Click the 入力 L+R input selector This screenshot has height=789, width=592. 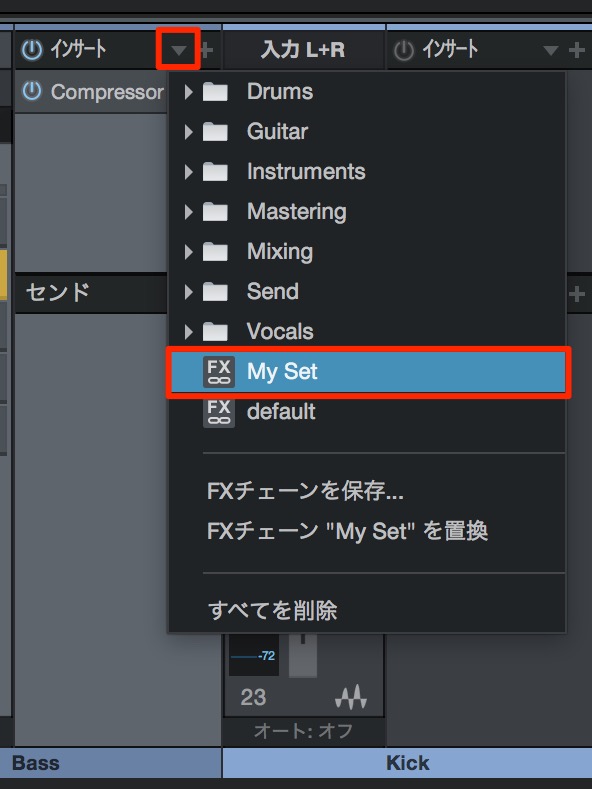pyautogui.click(x=304, y=50)
